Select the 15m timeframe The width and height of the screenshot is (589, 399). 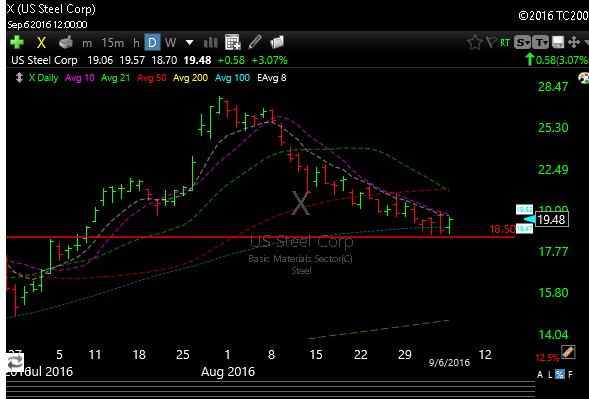[113, 43]
